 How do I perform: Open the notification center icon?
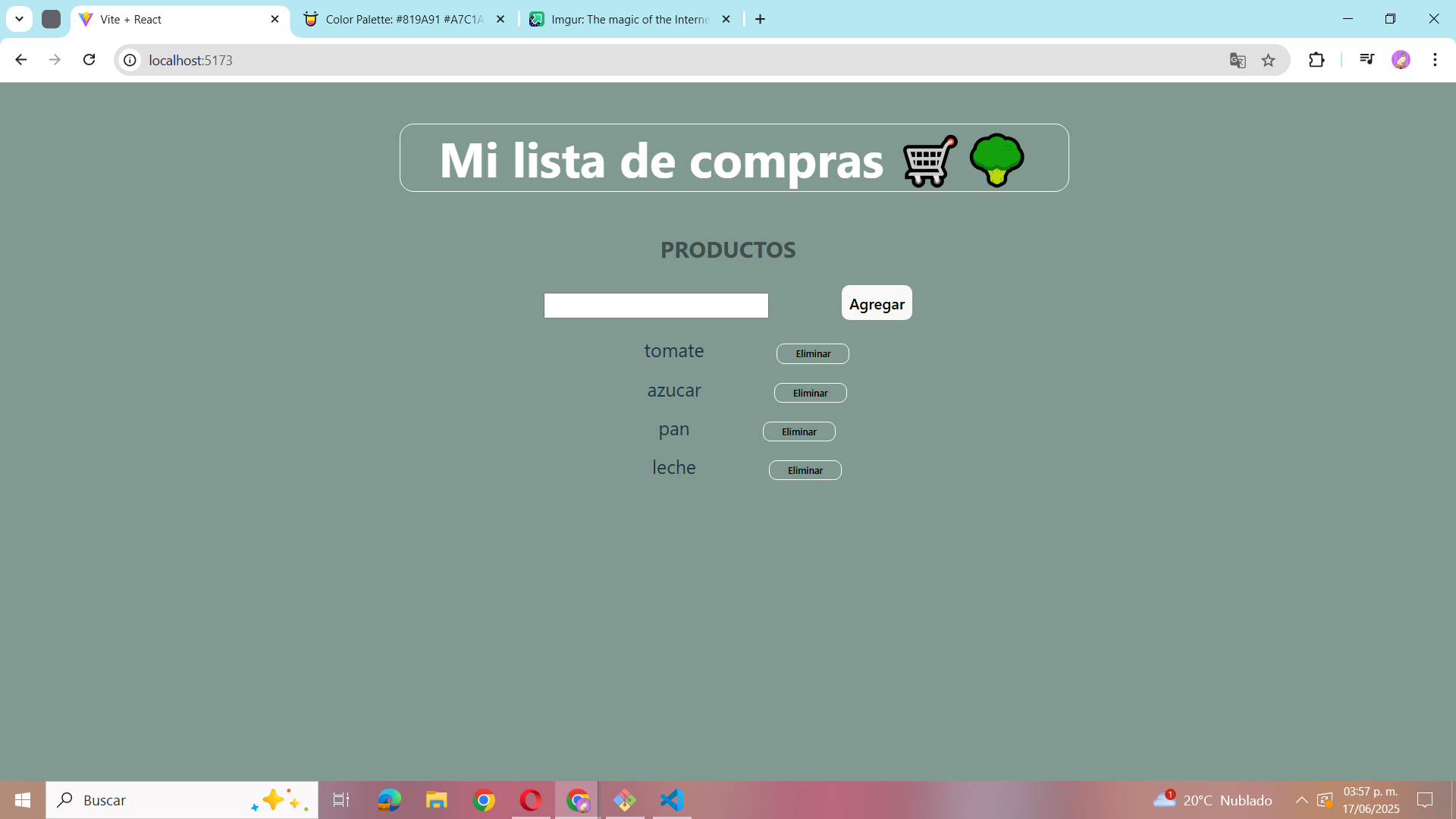[x=1425, y=800]
